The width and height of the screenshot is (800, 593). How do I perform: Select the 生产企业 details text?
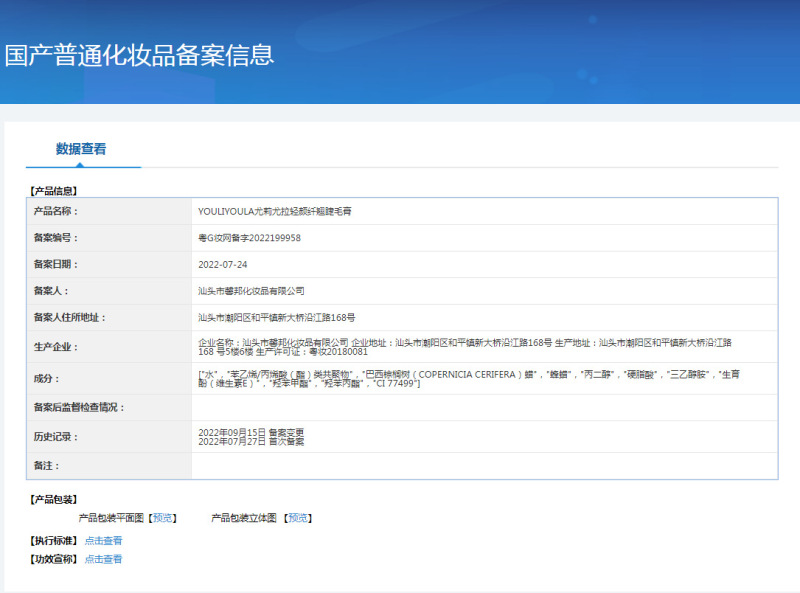pyautogui.click(x=465, y=347)
